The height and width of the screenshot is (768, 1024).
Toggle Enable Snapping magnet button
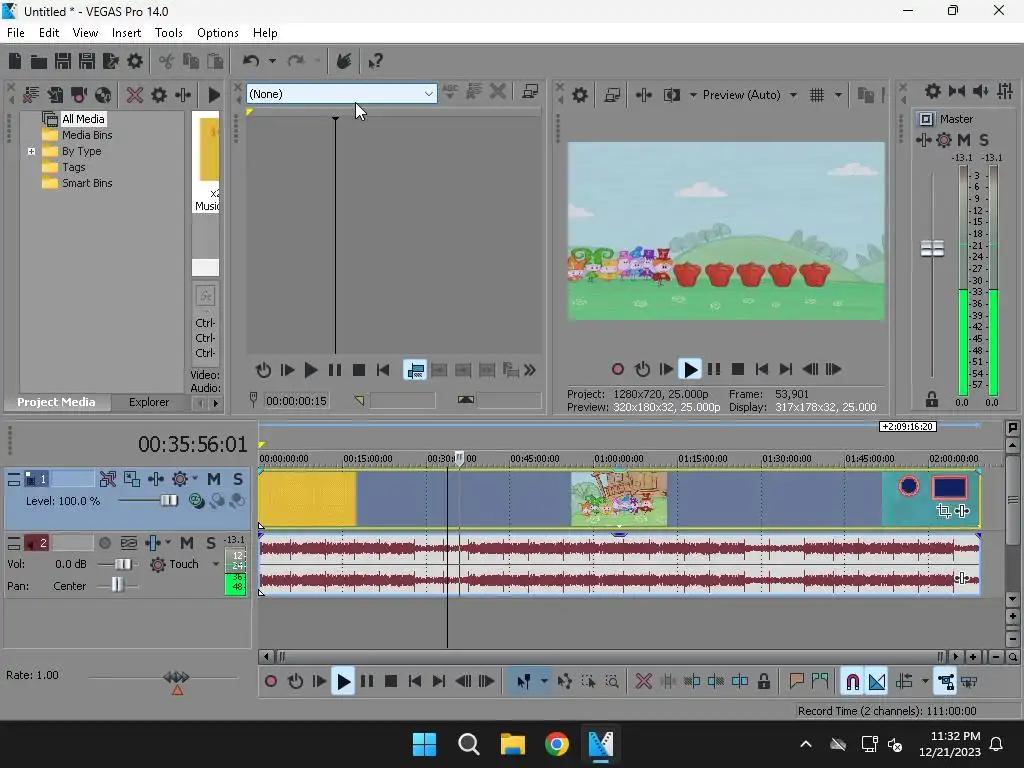click(x=852, y=682)
